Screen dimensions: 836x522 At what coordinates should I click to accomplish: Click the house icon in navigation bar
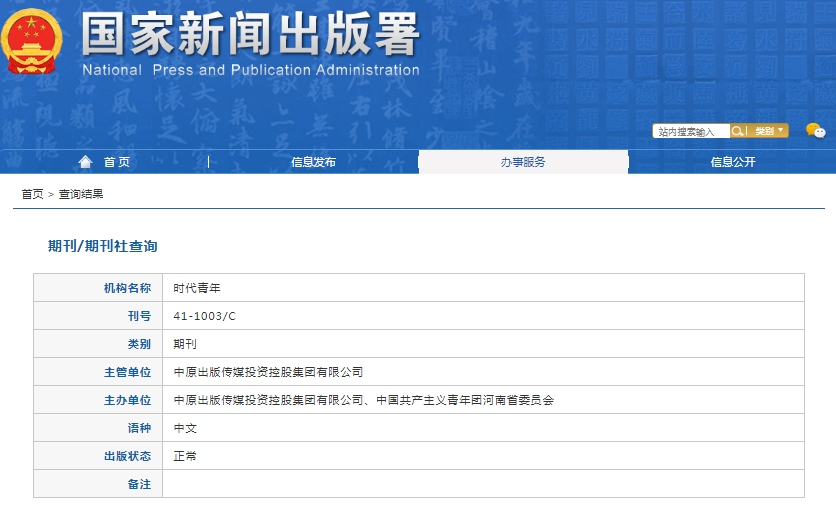point(85,162)
